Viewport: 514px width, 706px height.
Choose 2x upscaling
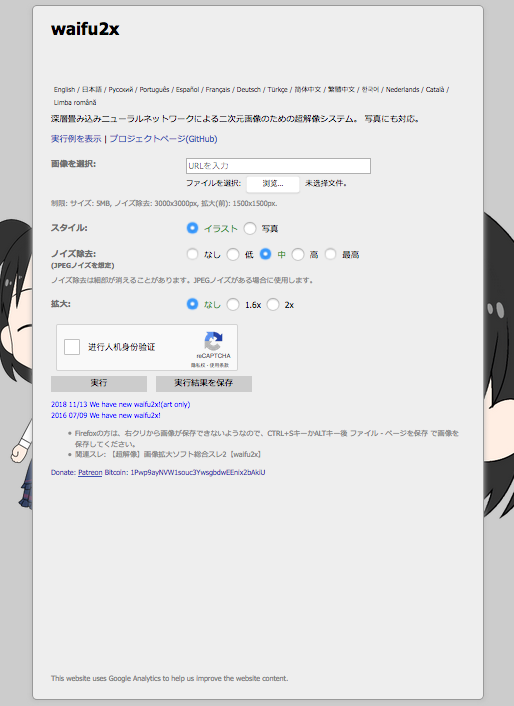(273, 304)
